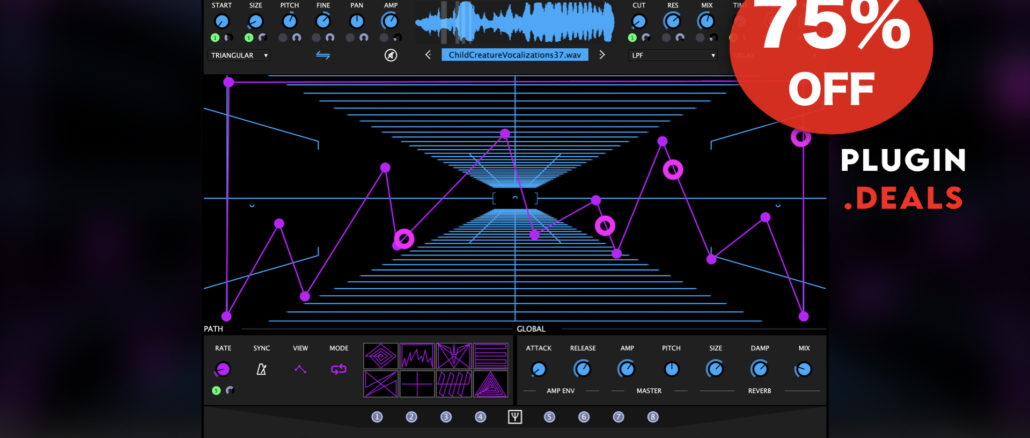This screenshot has height=438, width=1030.
Task: Click the blue sample waveform display
Action: pos(515,22)
